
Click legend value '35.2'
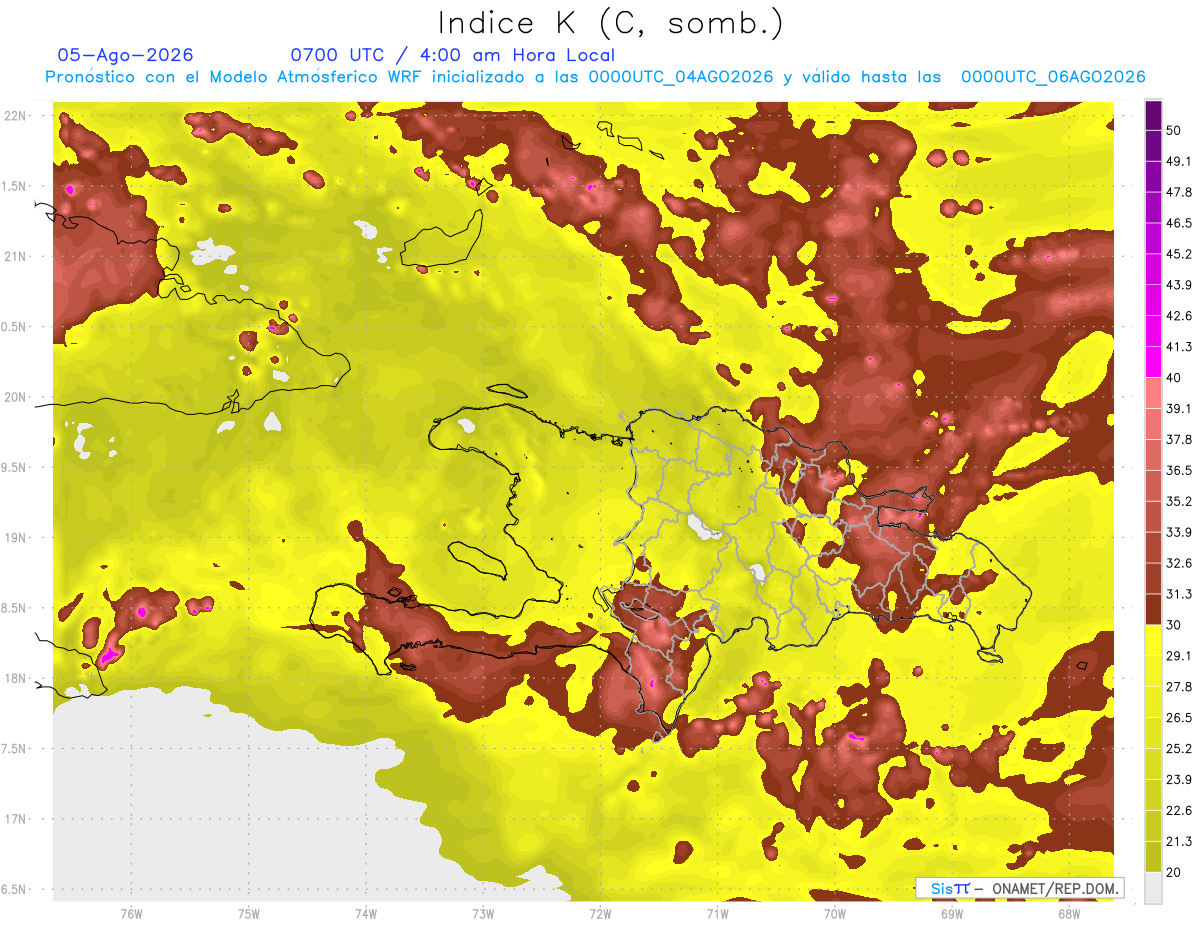click(1178, 501)
